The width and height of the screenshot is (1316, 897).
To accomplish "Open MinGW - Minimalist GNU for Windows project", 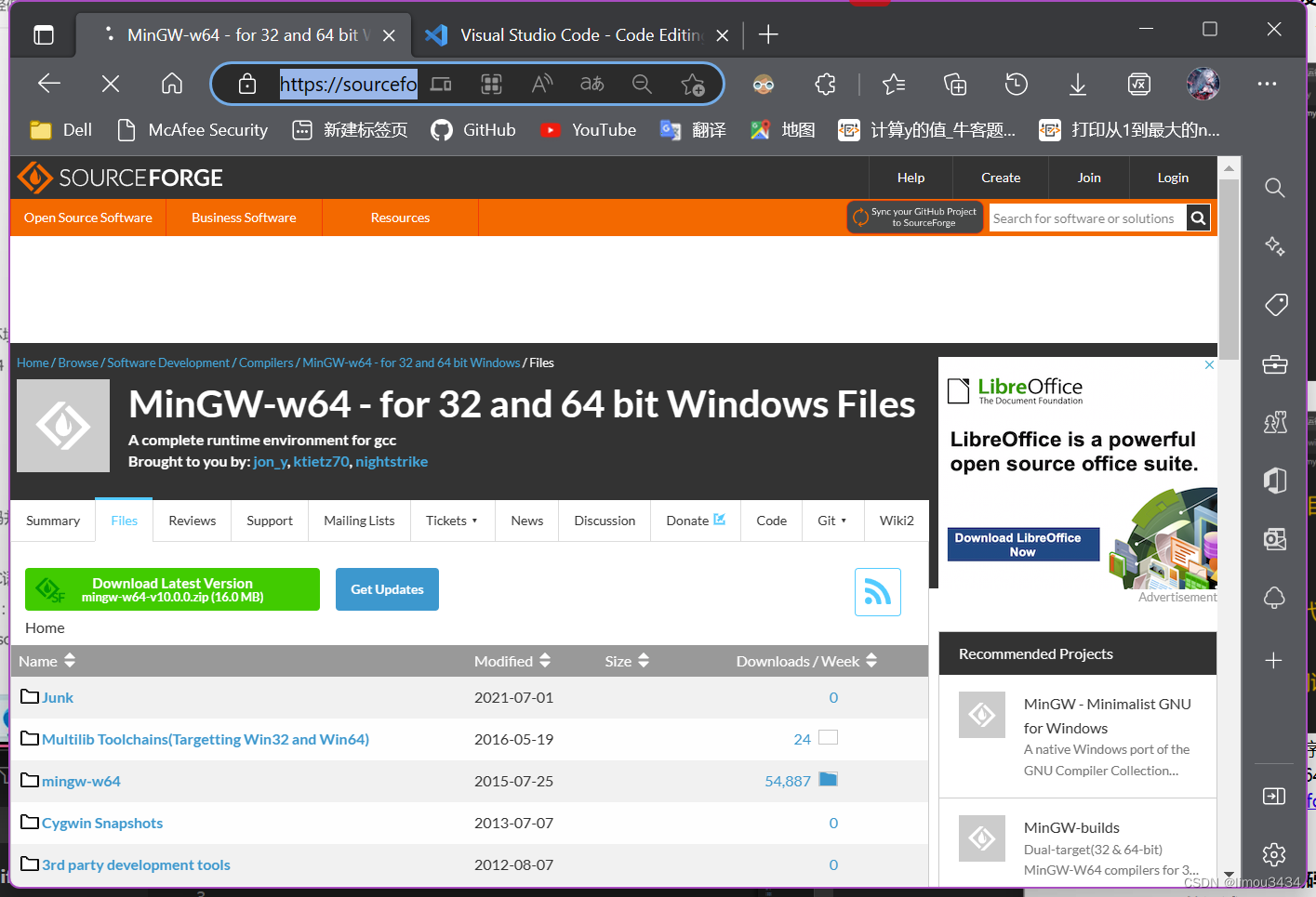I will 1107,716.
